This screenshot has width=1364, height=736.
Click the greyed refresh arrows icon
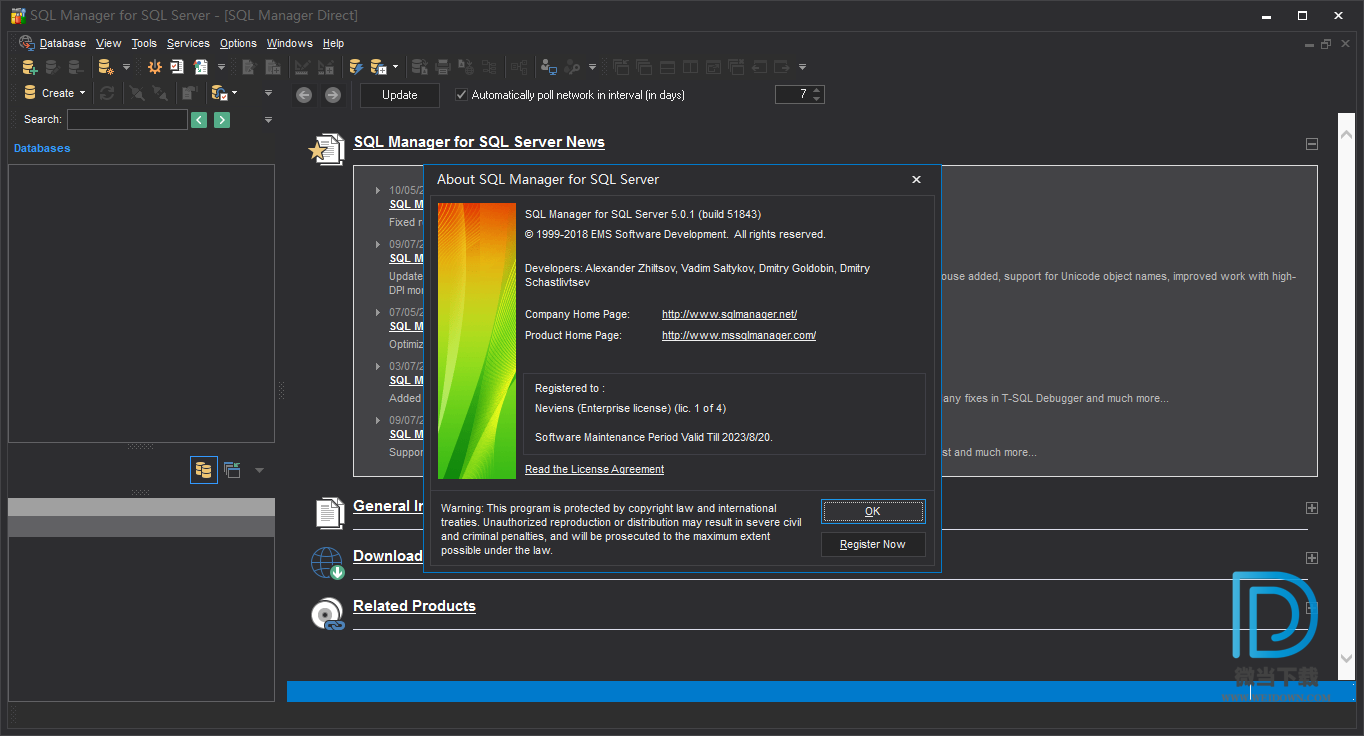[107, 93]
